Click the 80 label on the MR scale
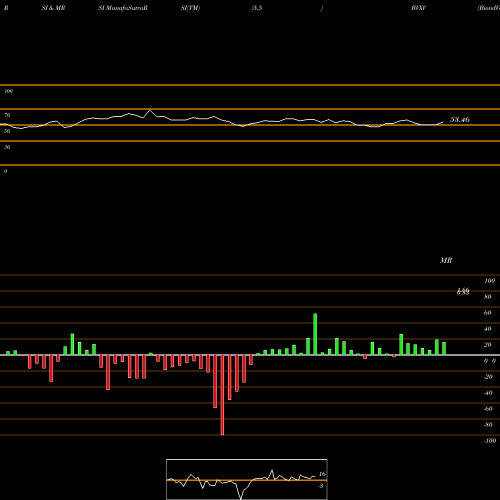This screenshot has height=500, width=500. click(x=488, y=297)
